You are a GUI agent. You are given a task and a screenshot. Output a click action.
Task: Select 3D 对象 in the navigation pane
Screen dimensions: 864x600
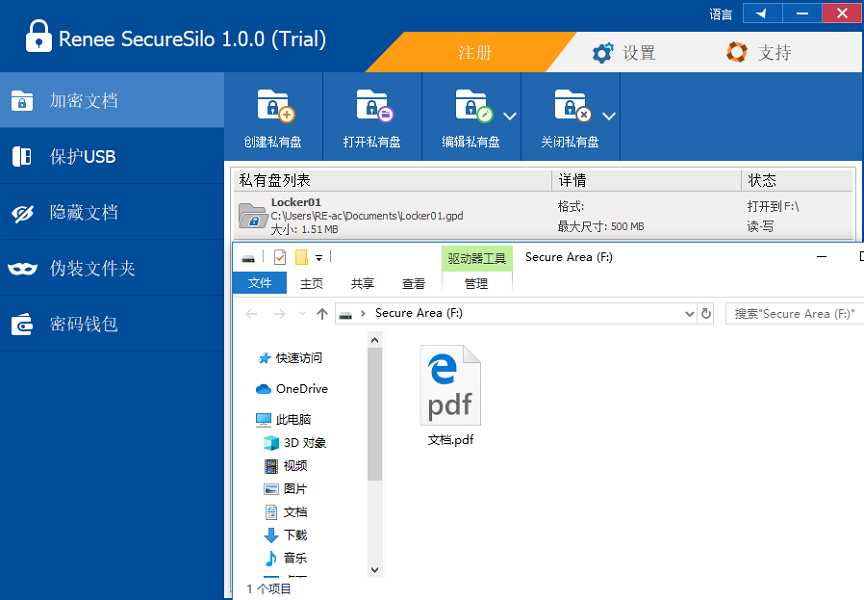point(295,443)
